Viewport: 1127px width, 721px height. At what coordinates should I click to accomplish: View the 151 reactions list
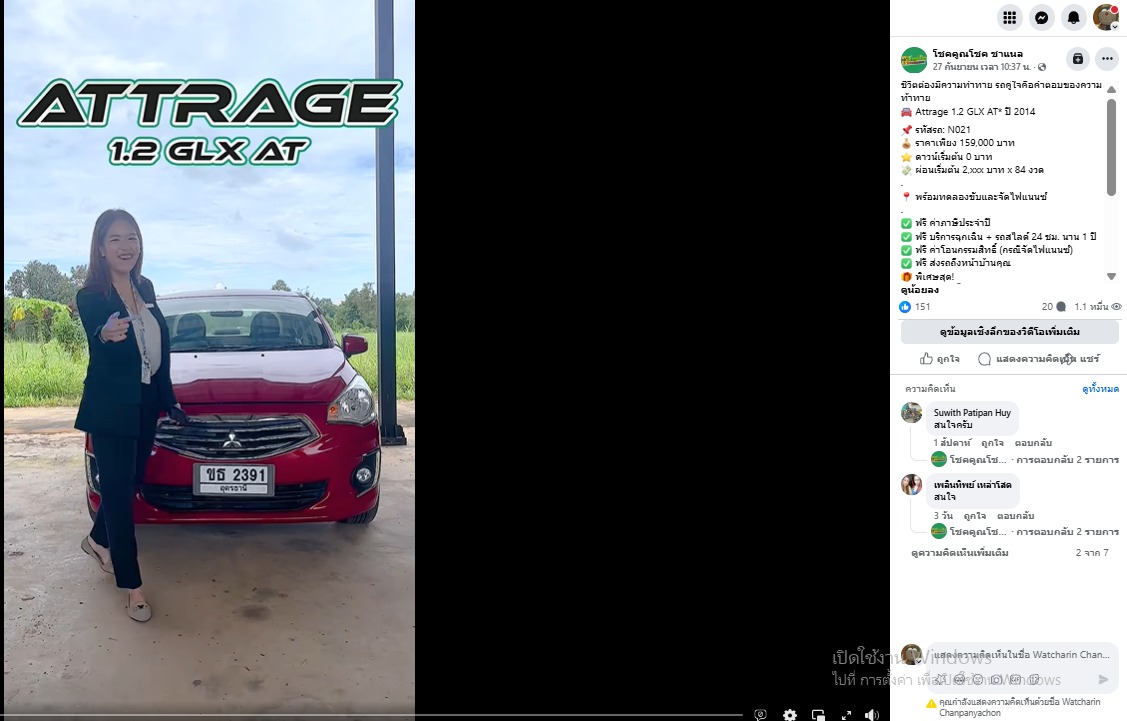click(922, 306)
